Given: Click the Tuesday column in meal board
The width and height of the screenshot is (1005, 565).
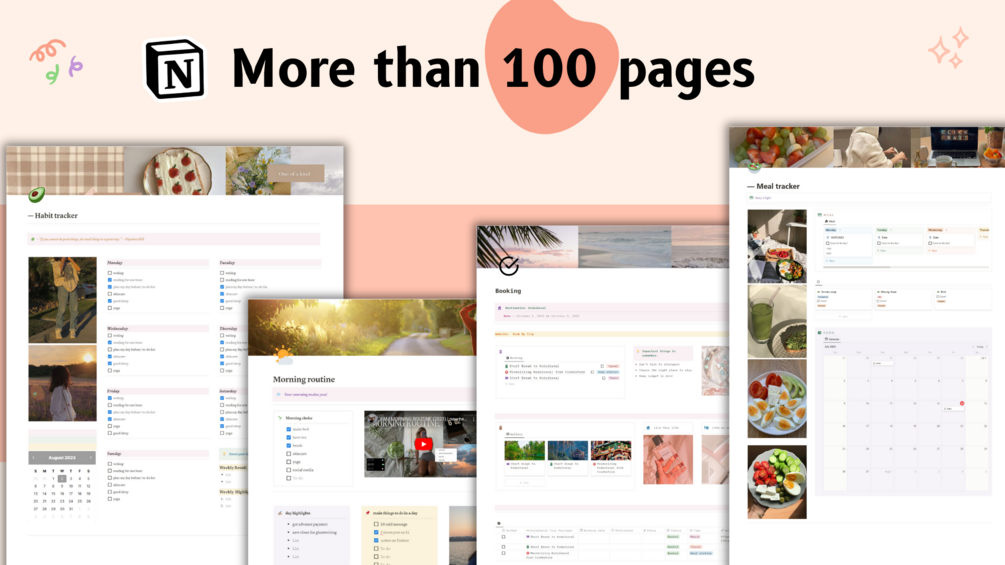Looking at the screenshot, I should click(899, 242).
